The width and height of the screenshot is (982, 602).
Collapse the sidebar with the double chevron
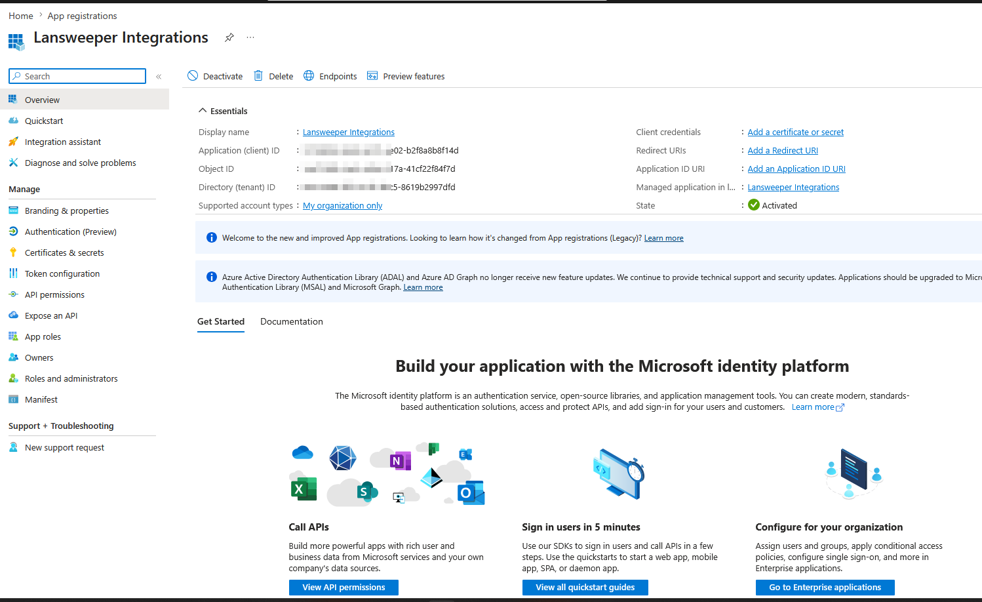point(158,76)
